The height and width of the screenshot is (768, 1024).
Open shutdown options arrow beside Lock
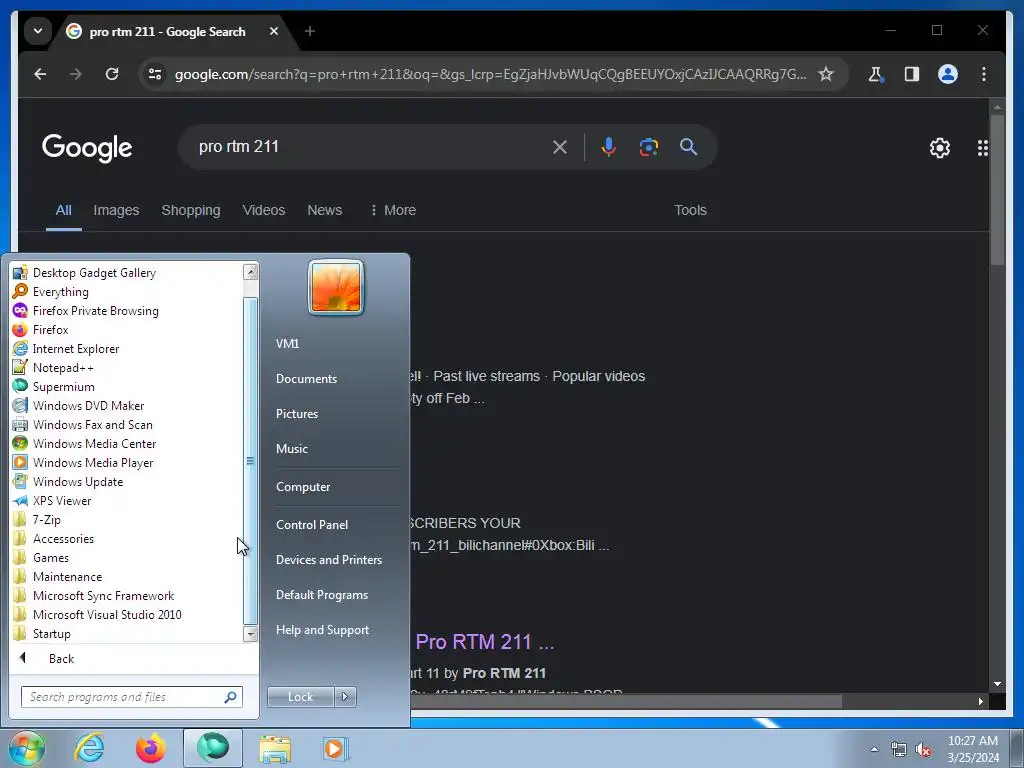pyautogui.click(x=345, y=697)
